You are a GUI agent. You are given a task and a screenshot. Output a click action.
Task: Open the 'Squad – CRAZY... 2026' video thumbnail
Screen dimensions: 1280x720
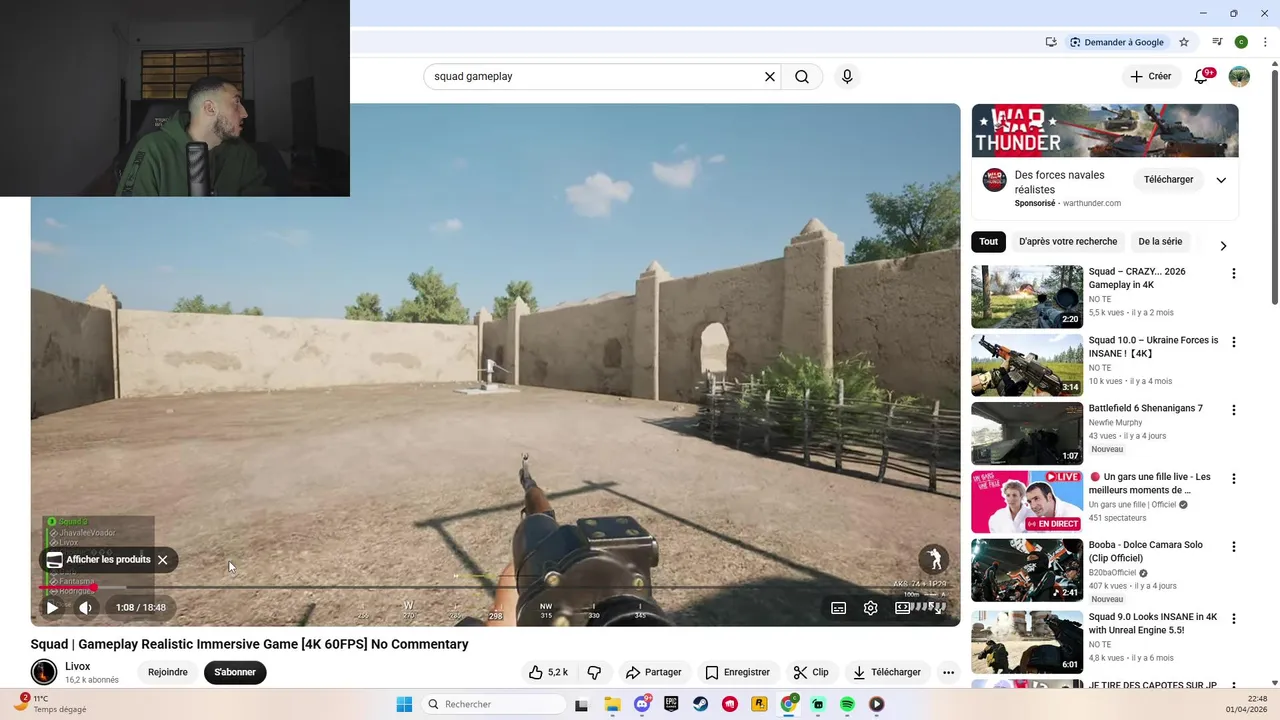click(1027, 297)
